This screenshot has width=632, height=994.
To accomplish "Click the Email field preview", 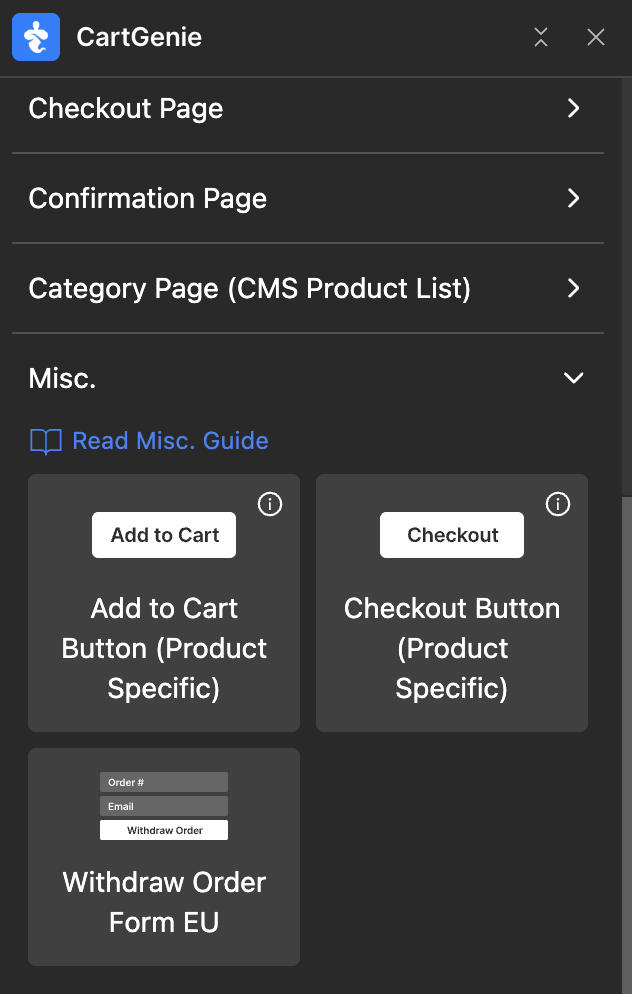I will tap(164, 806).
